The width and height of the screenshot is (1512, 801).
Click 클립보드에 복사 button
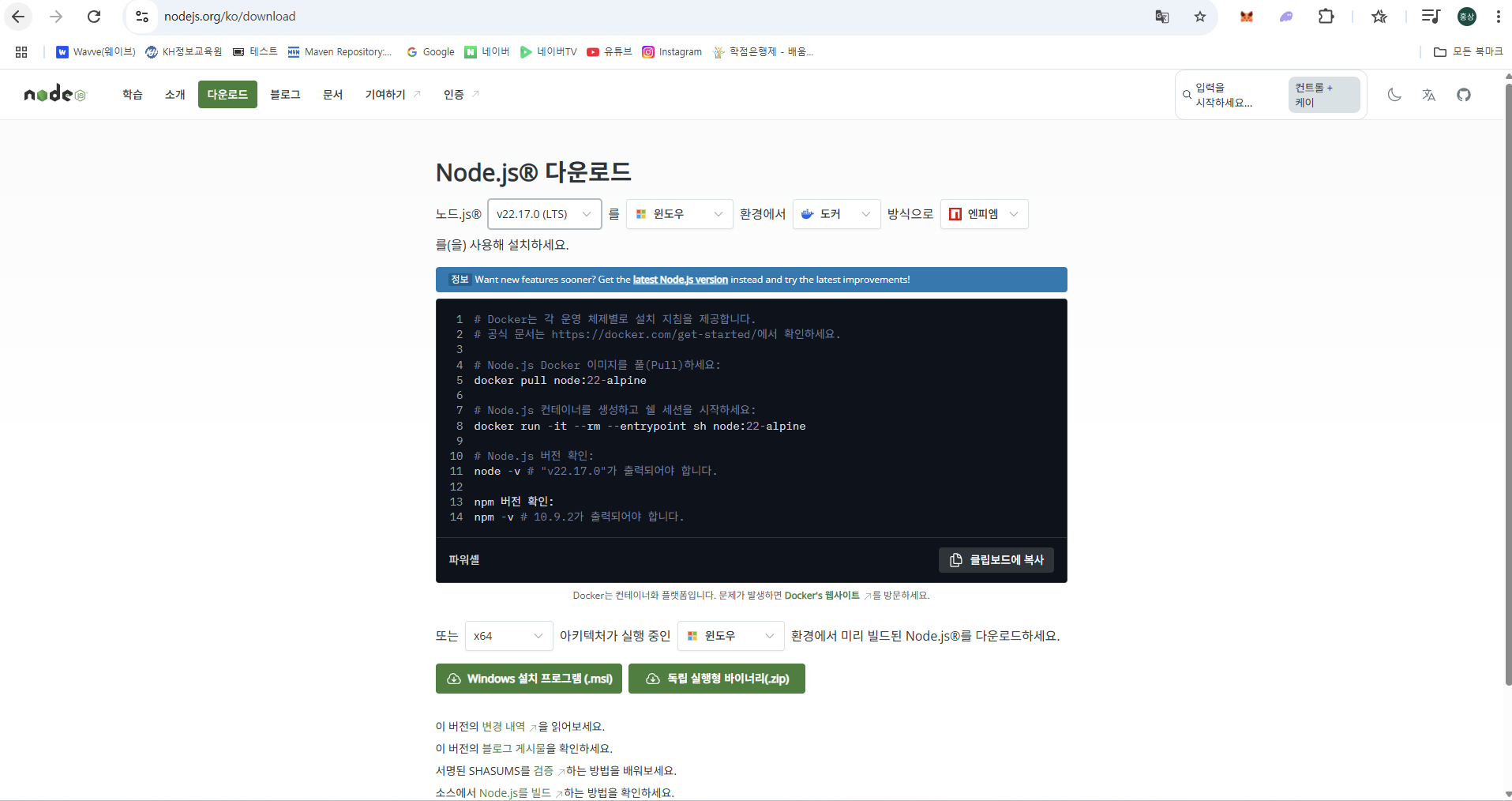(996, 560)
